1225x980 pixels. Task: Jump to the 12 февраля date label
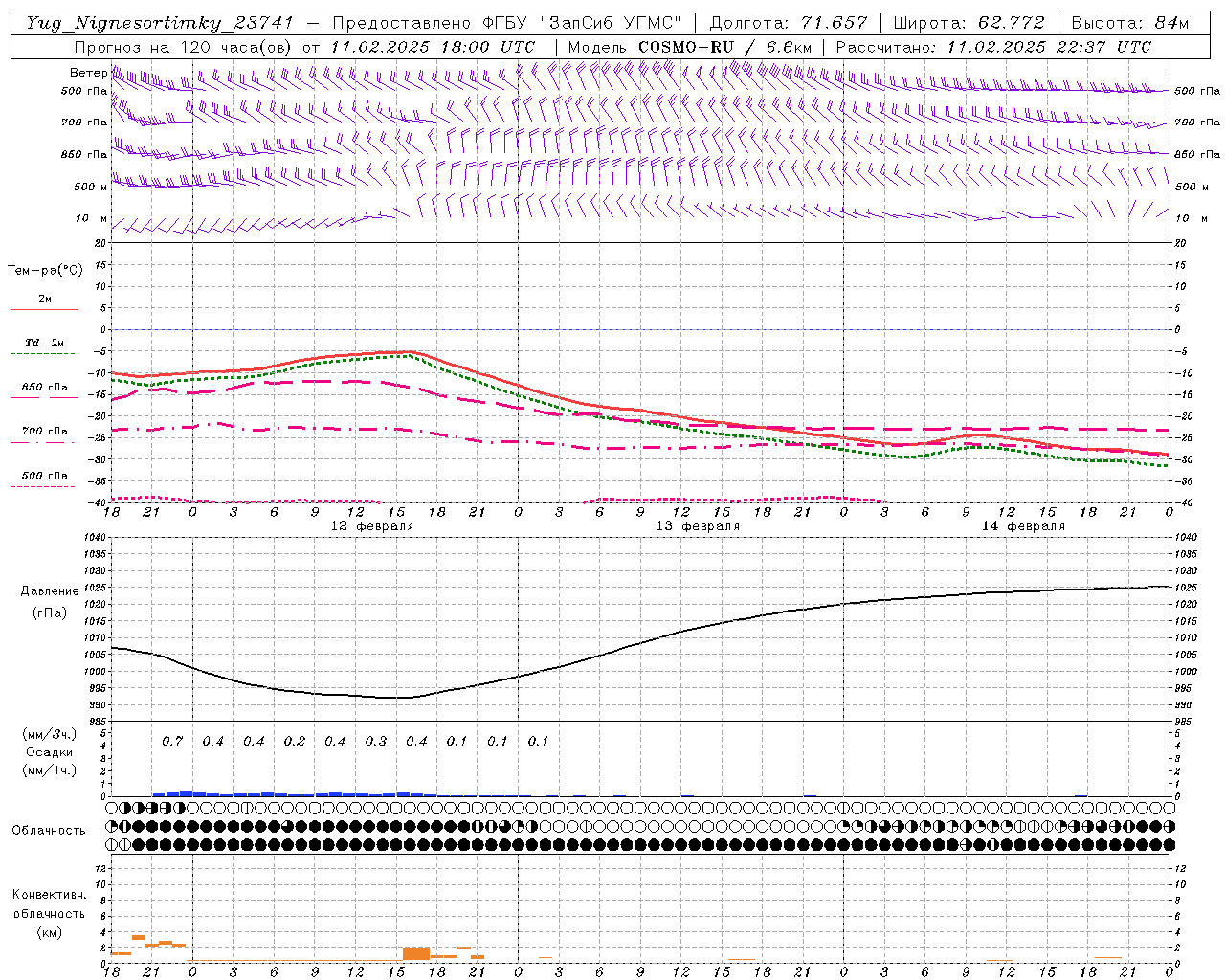pyautogui.click(x=372, y=526)
